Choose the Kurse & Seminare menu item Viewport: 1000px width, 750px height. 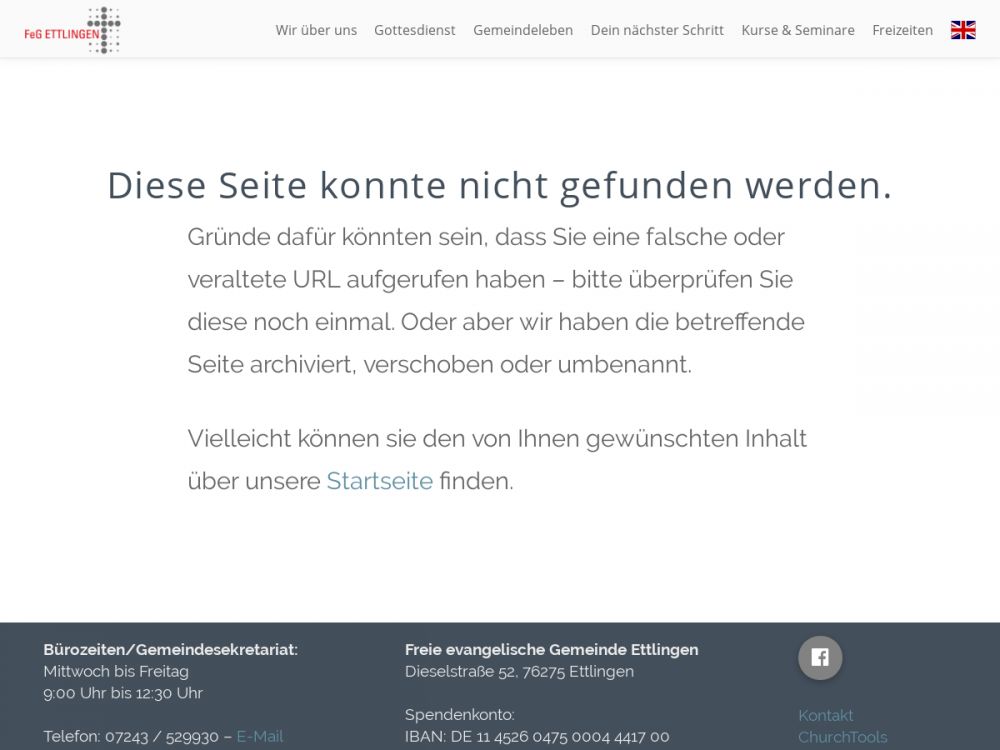click(x=797, y=30)
